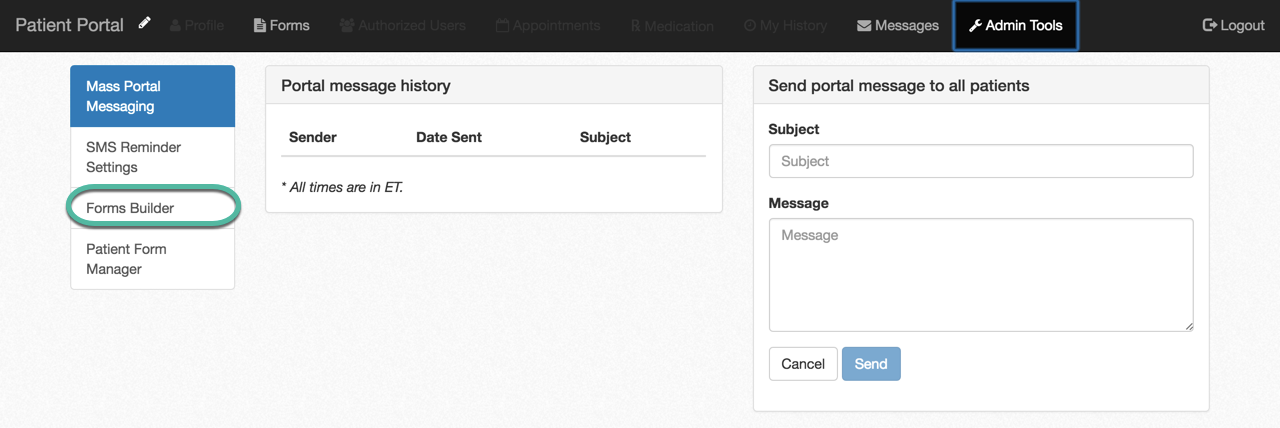The image size is (1280, 428).
Task: Open Patient Form Manager
Action: click(x=152, y=259)
